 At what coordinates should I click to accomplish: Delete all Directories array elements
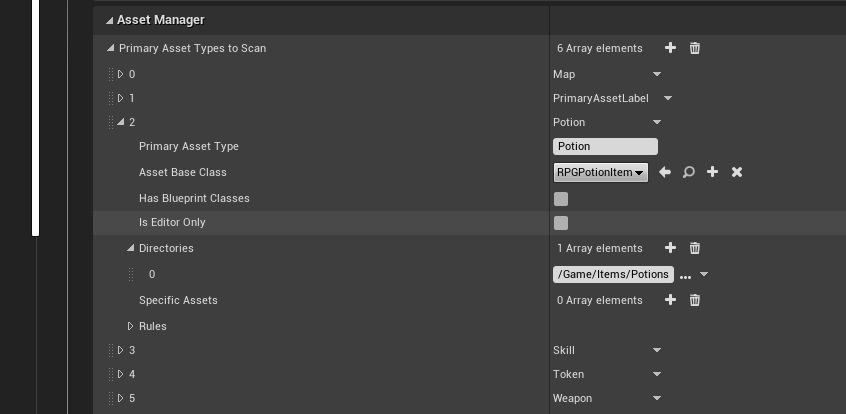[695, 248]
